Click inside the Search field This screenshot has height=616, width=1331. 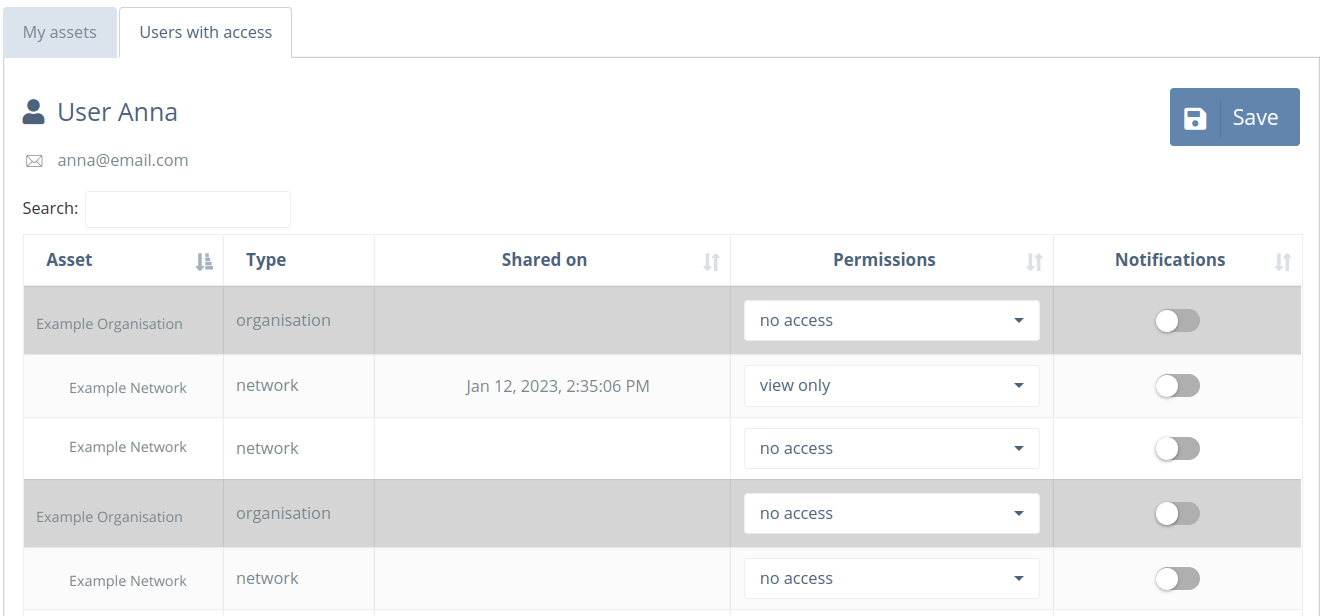pos(187,209)
